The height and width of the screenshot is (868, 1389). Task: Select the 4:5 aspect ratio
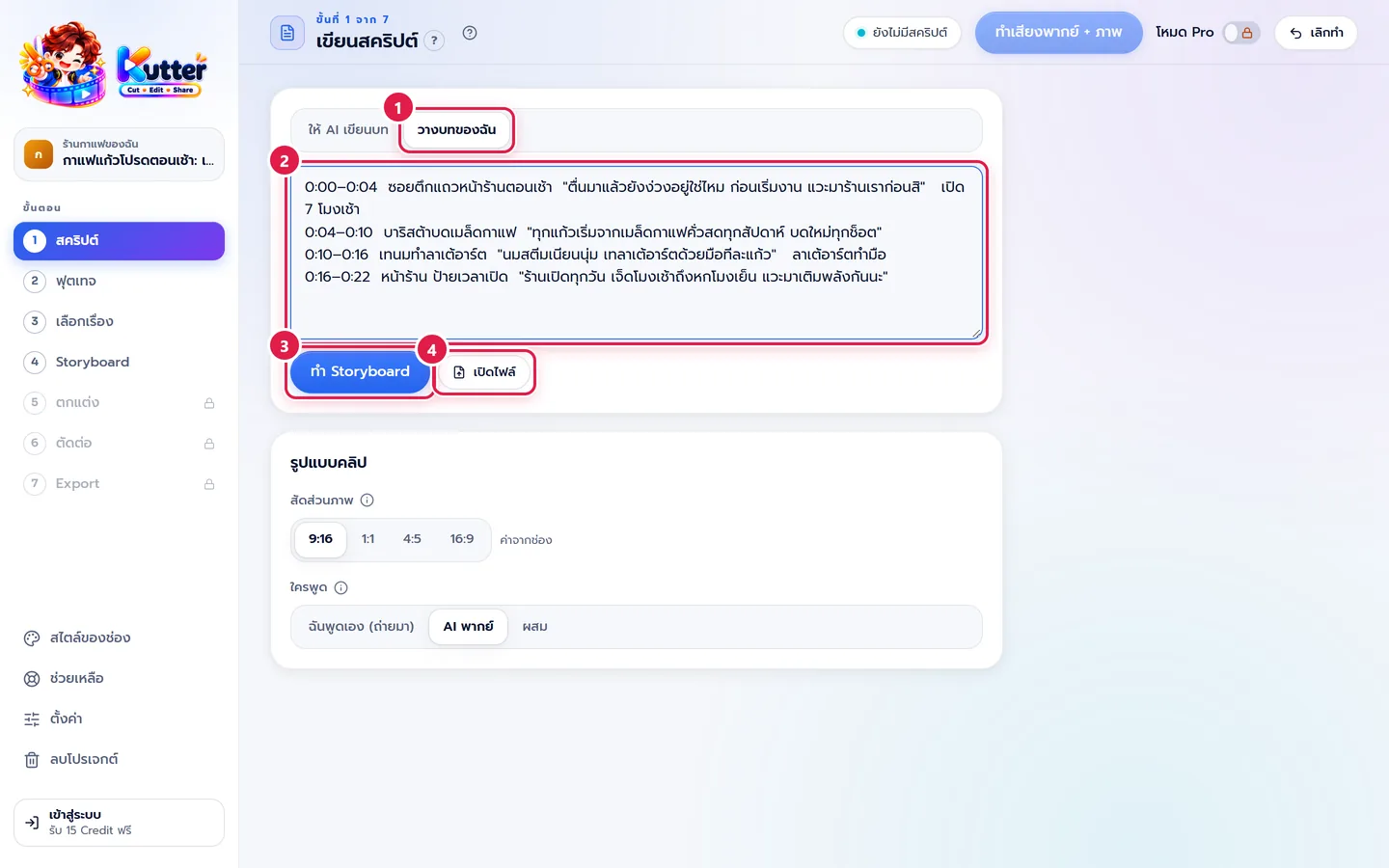tap(412, 539)
